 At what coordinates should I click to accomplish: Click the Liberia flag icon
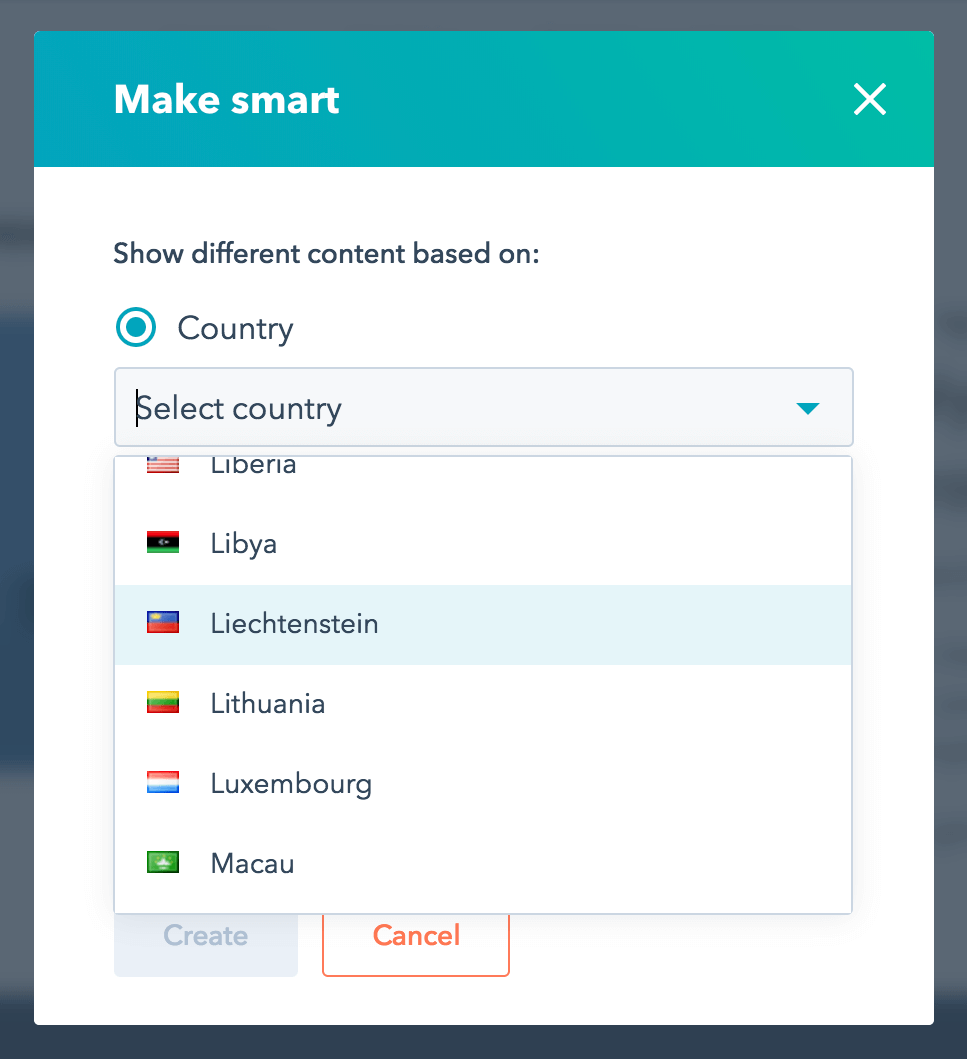click(163, 465)
